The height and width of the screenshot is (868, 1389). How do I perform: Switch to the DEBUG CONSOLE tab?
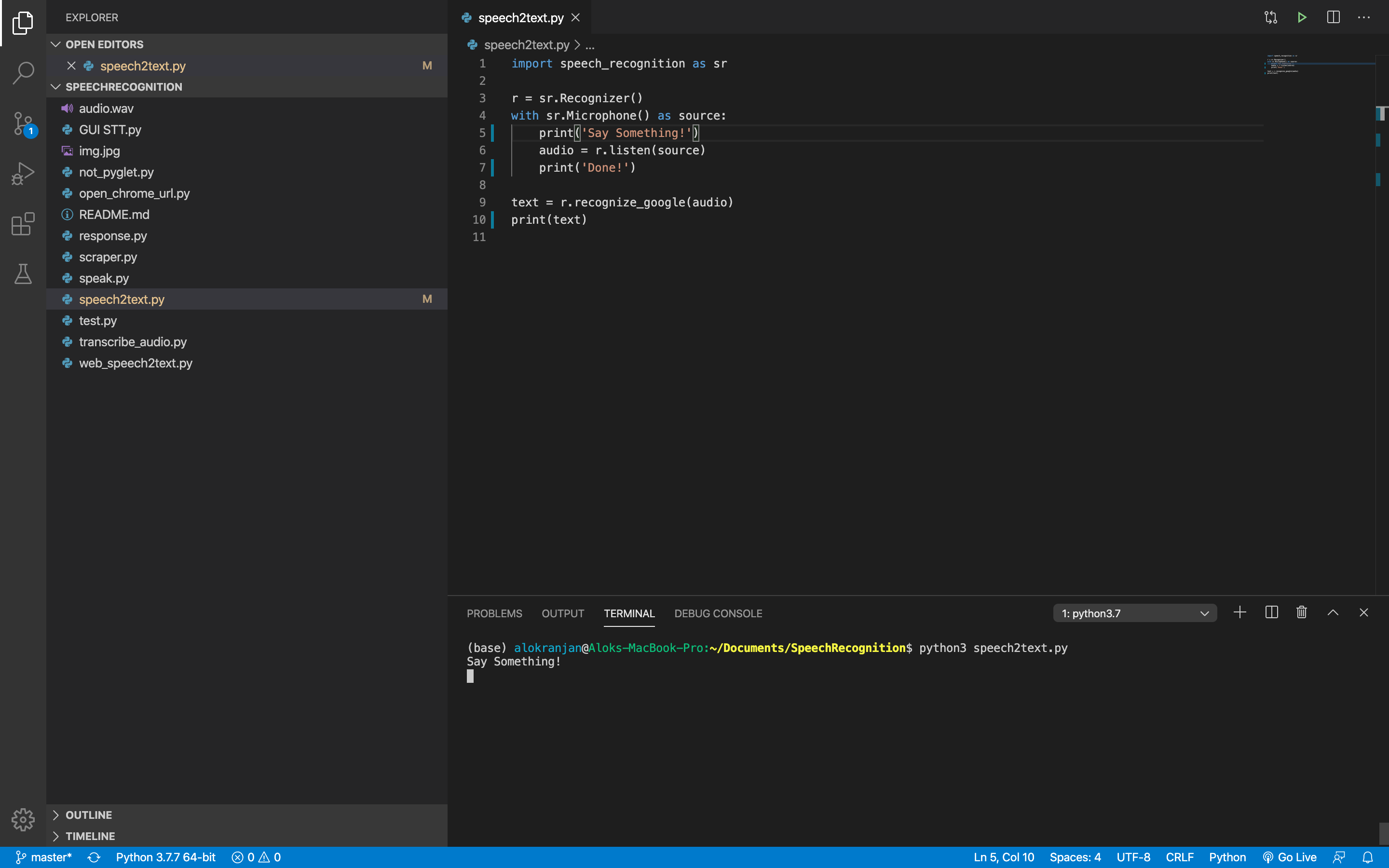pyautogui.click(x=718, y=613)
